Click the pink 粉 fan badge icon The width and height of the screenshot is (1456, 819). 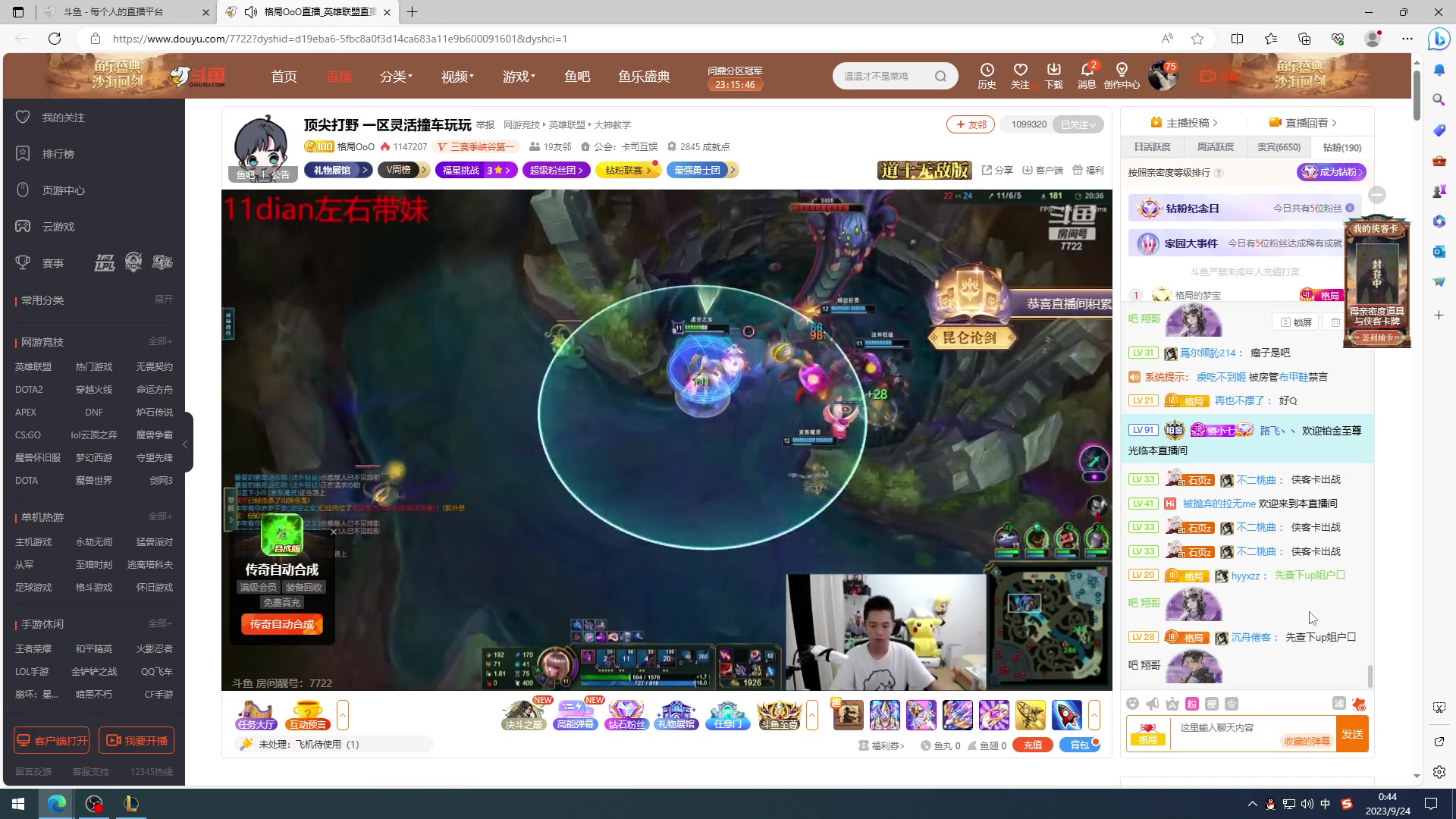coord(1191,704)
